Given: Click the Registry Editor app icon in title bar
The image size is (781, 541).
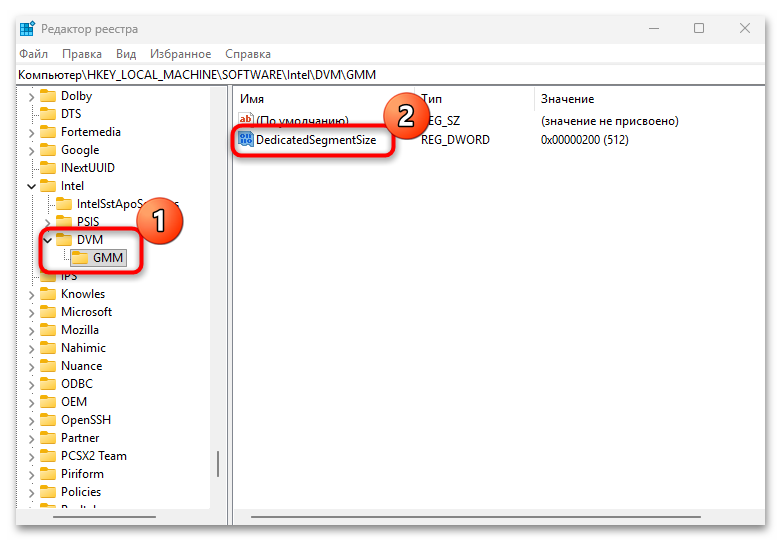Looking at the screenshot, I should pos(26,29).
